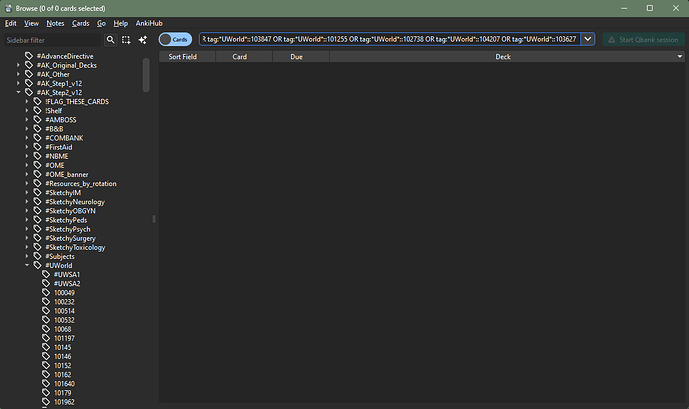
Task: Select the #SketchyOBGYN tag
Action: (x=75, y=211)
